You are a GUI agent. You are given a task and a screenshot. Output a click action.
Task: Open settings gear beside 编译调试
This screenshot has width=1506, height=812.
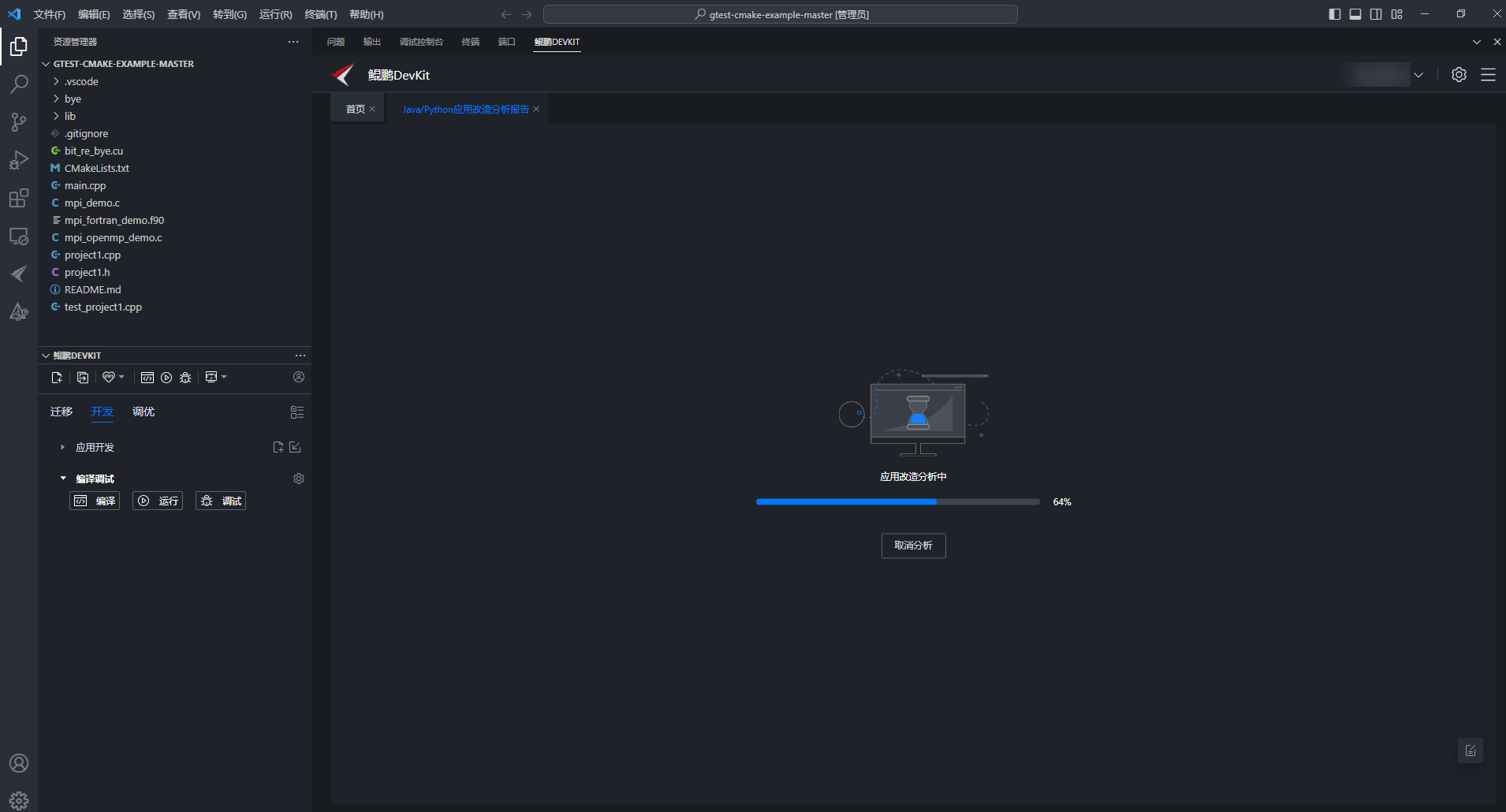[299, 479]
